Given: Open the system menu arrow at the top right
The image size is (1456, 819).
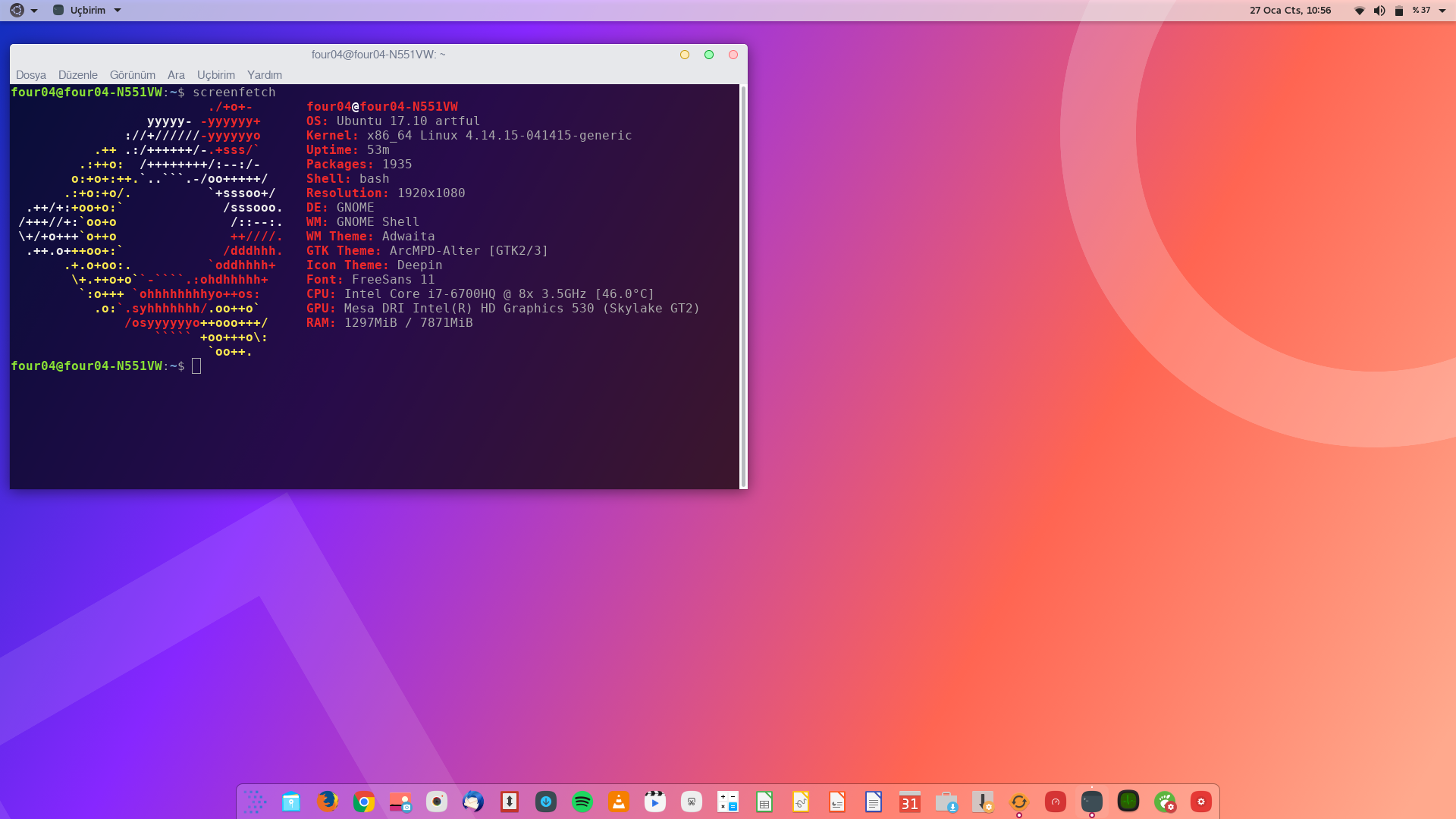Looking at the screenshot, I should point(1442,11).
